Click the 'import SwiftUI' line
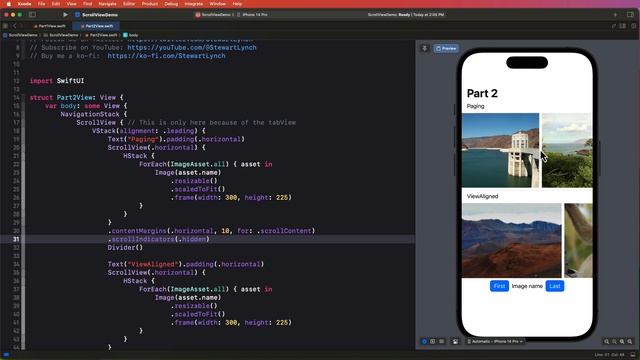 pyautogui.click(x=57, y=81)
